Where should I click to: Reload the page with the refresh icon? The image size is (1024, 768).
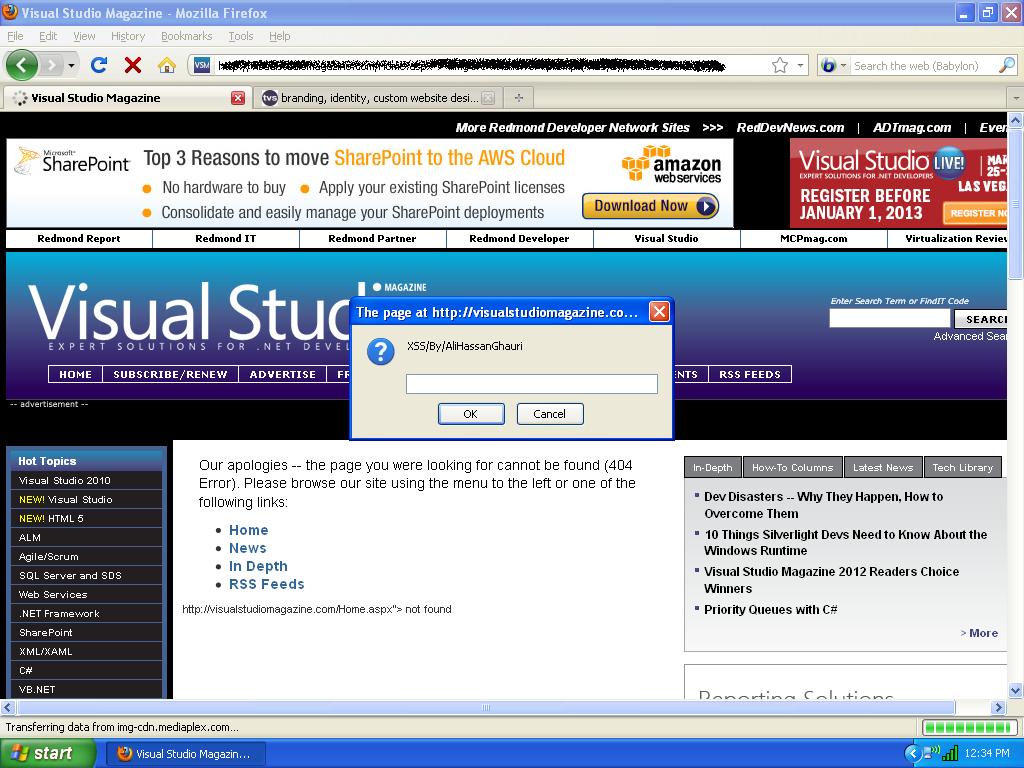pyautogui.click(x=99, y=65)
